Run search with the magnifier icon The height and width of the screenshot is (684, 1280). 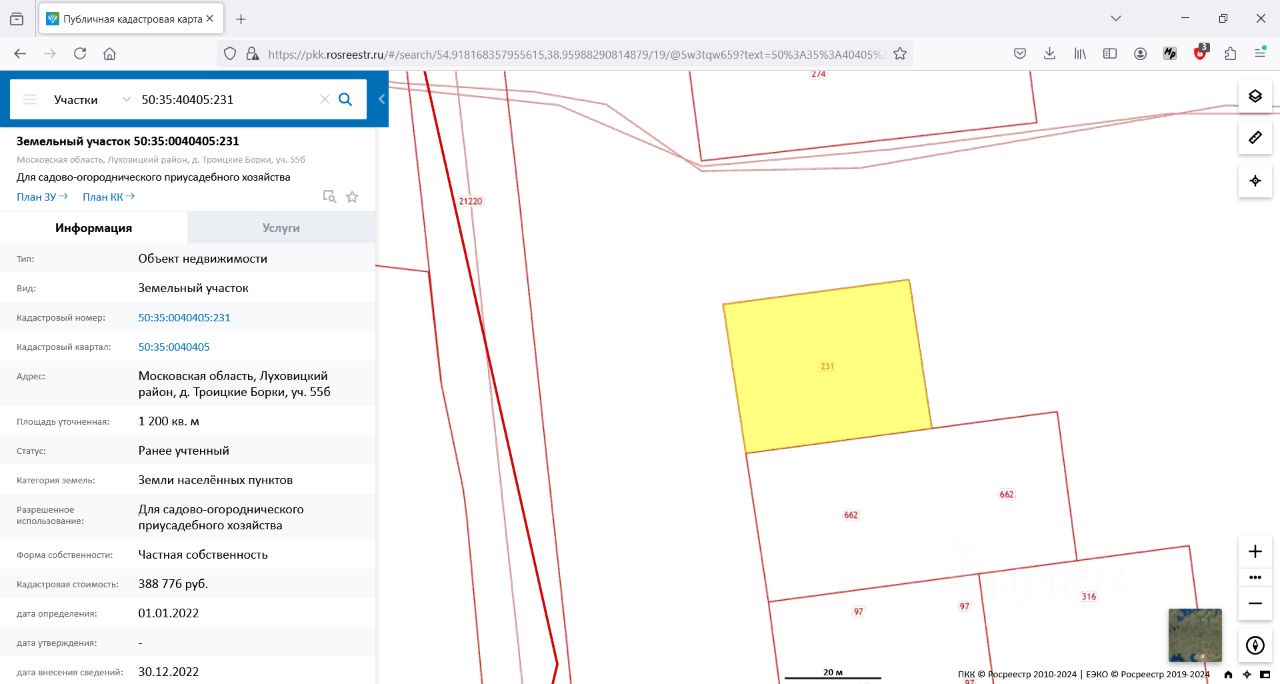click(x=346, y=99)
